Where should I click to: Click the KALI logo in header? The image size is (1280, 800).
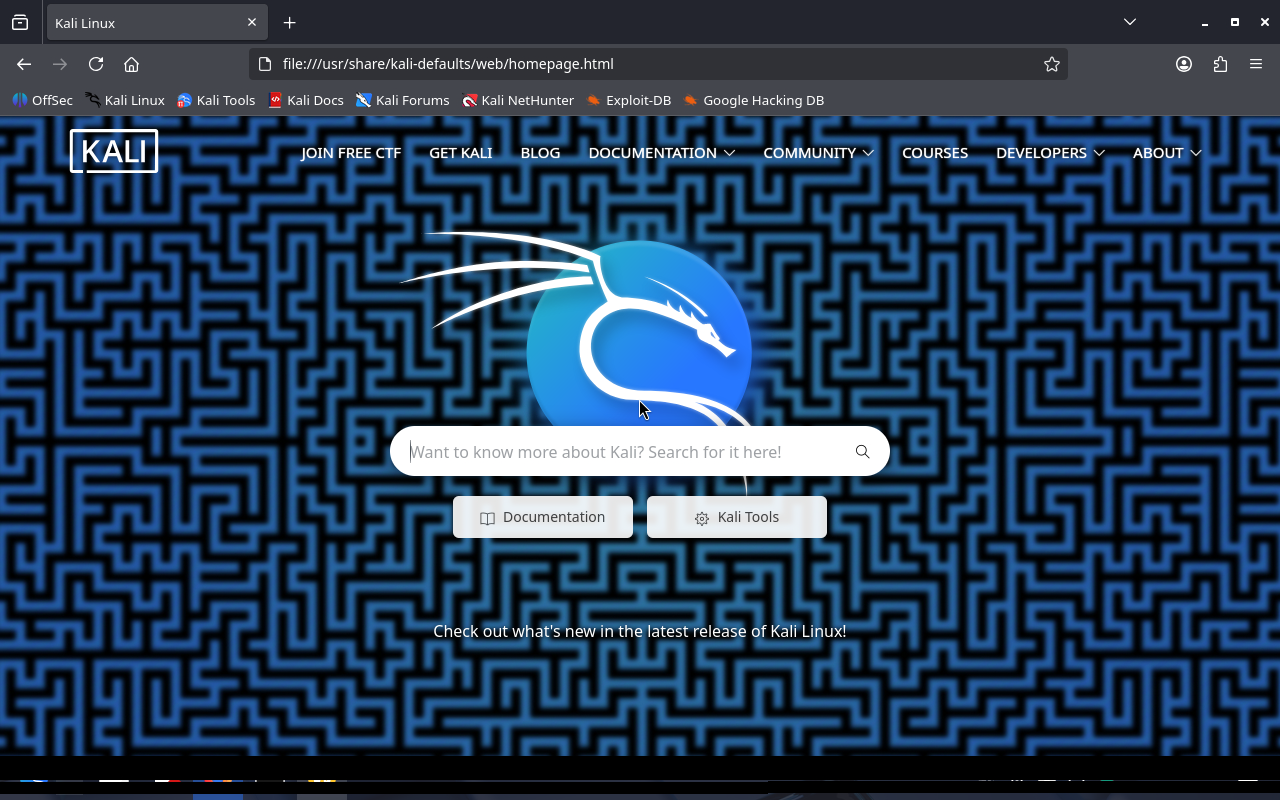point(114,152)
